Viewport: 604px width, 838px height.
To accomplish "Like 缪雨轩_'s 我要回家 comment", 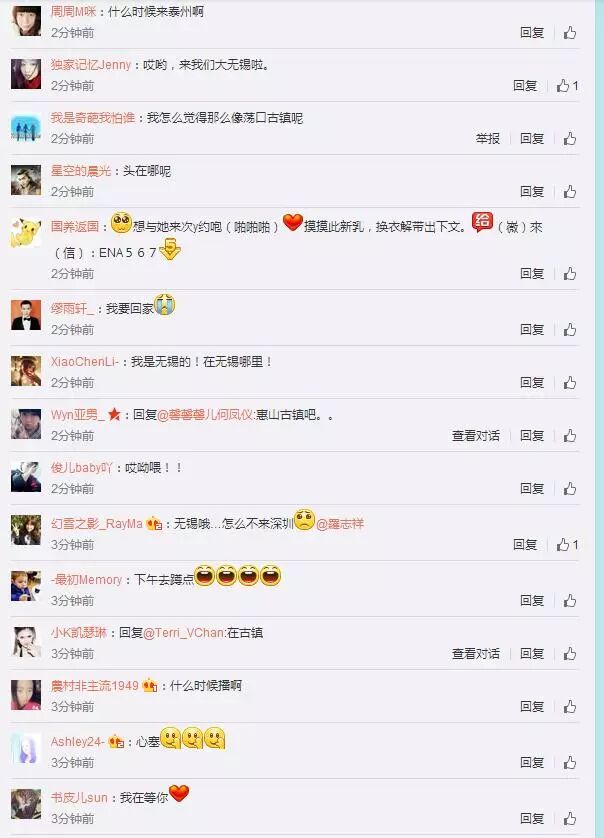I will click(570, 329).
